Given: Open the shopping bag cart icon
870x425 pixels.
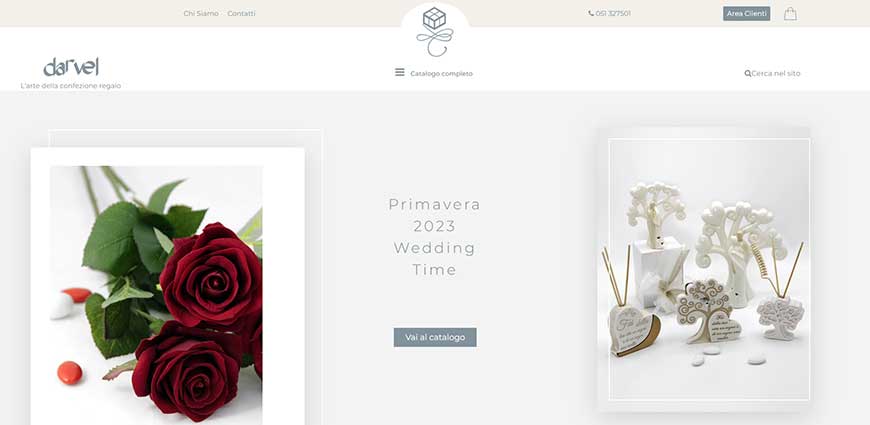Looking at the screenshot, I should pyautogui.click(x=790, y=14).
